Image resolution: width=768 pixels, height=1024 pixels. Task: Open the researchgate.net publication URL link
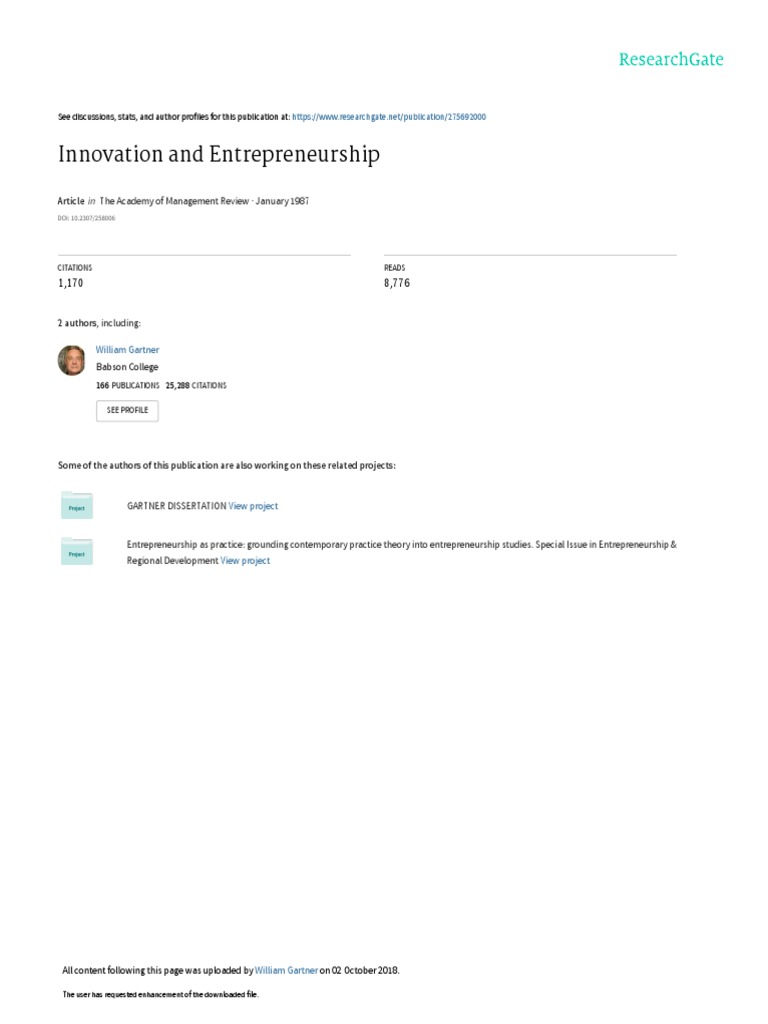(389, 117)
